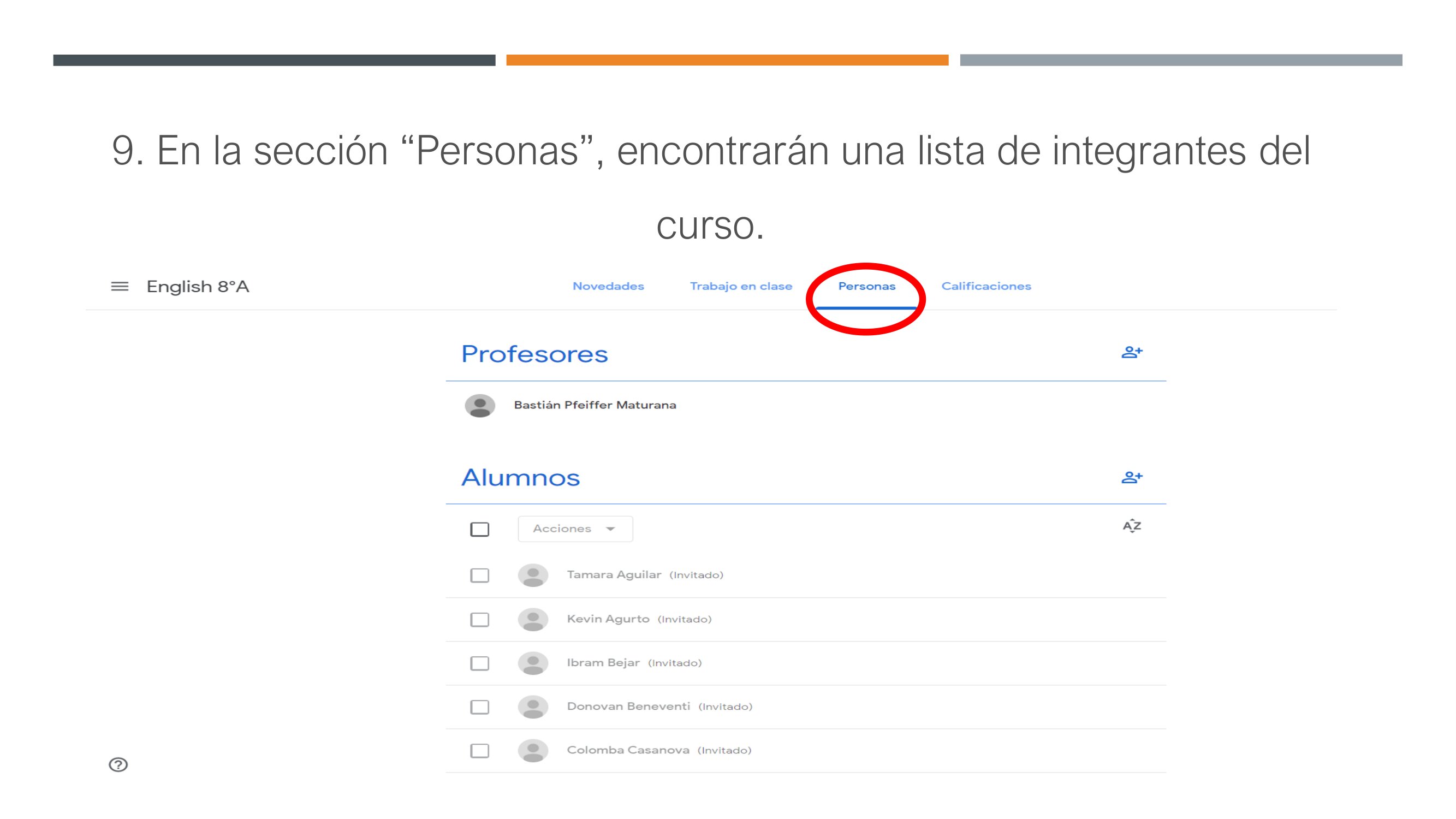Click Colomba Casanova's avatar icon
Viewport: 1456px width, 819px height.
(533, 751)
